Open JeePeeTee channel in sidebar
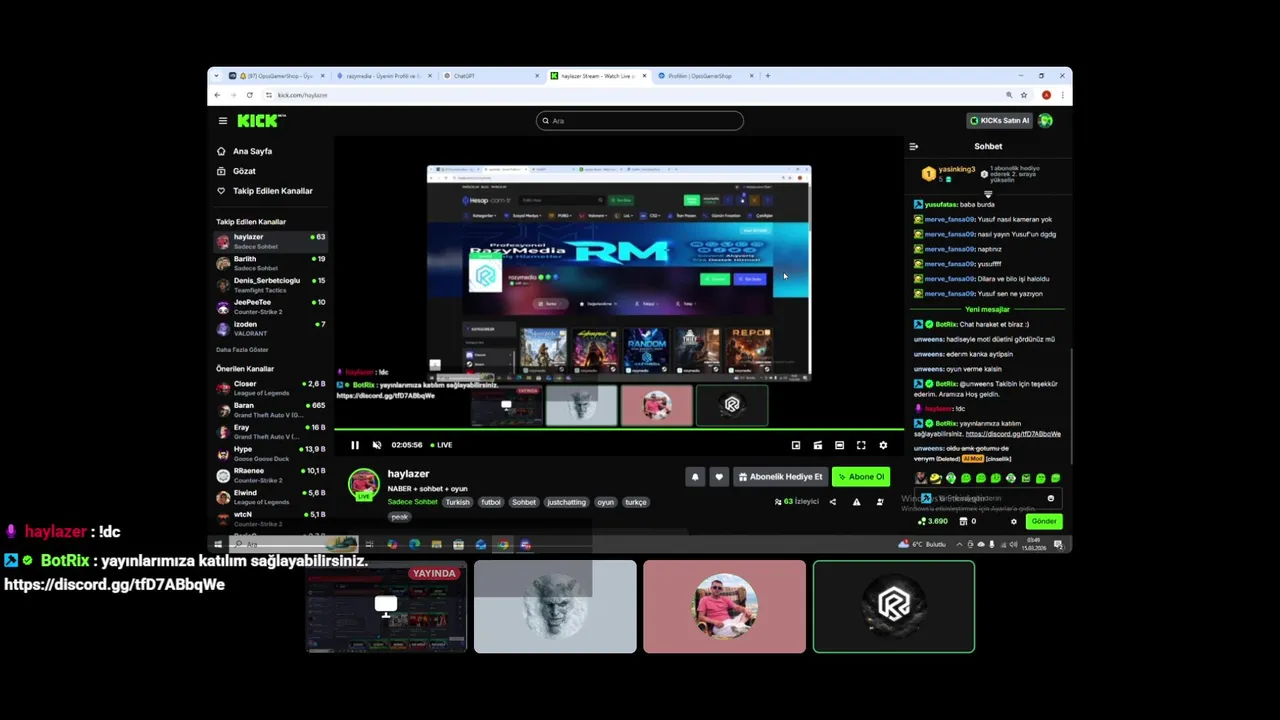The height and width of the screenshot is (720, 1280). pyautogui.click(x=271, y=307)
